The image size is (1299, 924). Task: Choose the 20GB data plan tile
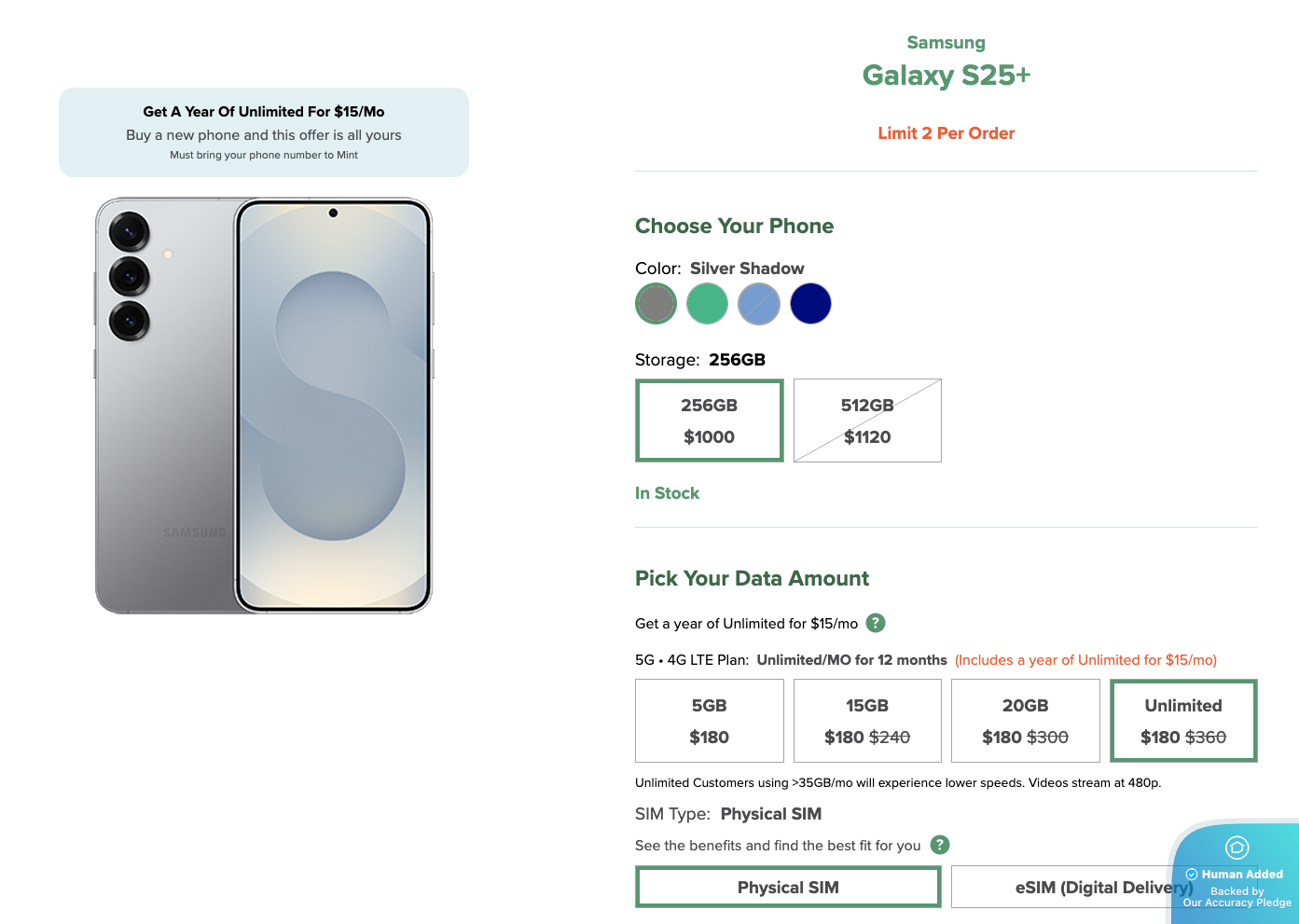[x=1026, y=721]
